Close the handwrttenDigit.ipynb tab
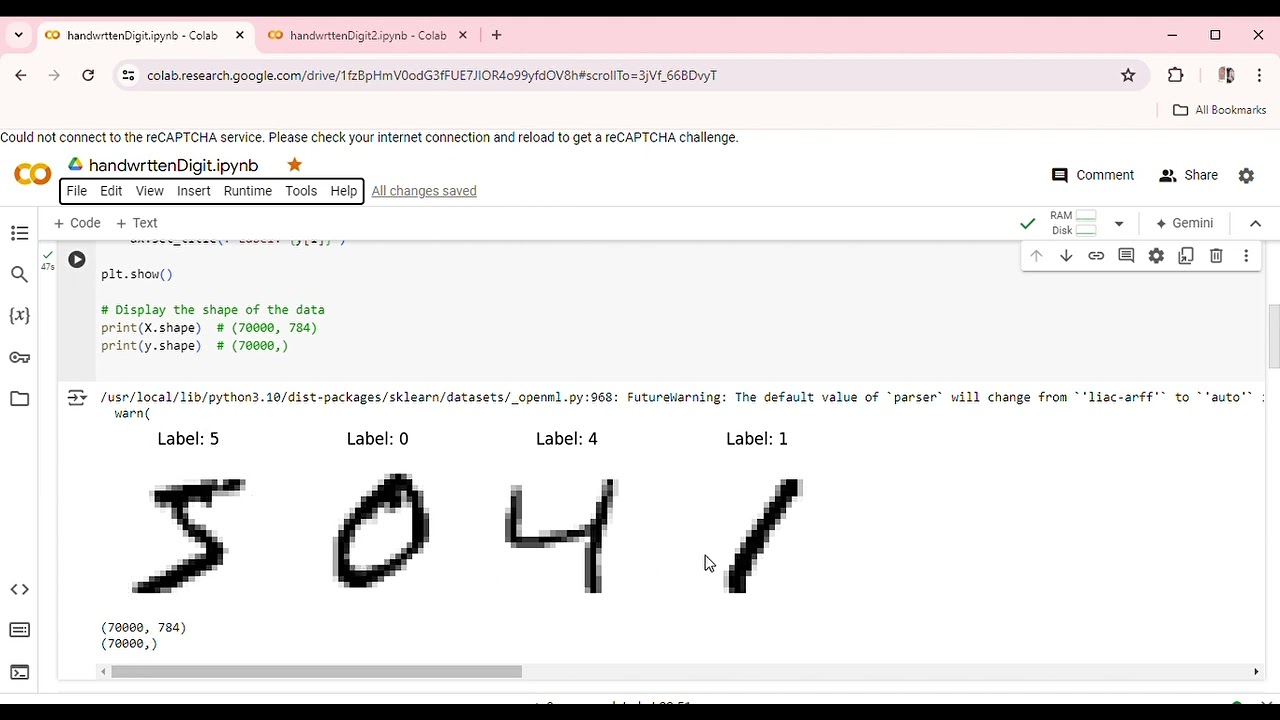The image size is (1280, 720). 240,35
